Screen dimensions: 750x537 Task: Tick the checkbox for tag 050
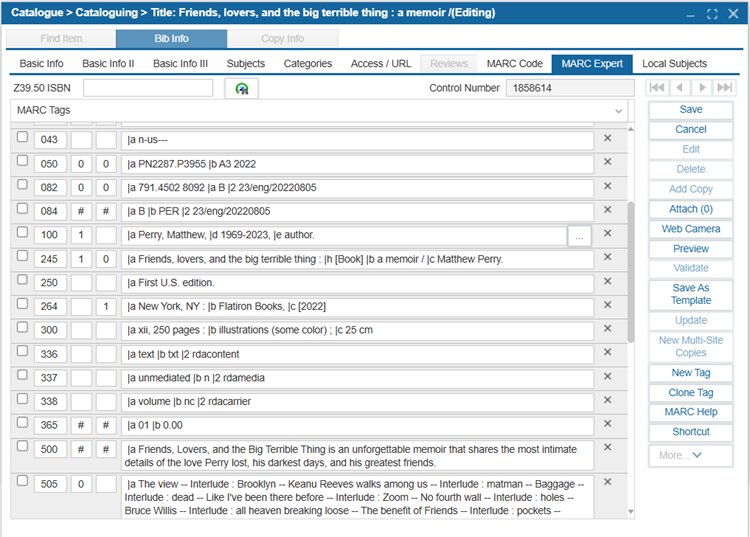click(x=22, y=161)
